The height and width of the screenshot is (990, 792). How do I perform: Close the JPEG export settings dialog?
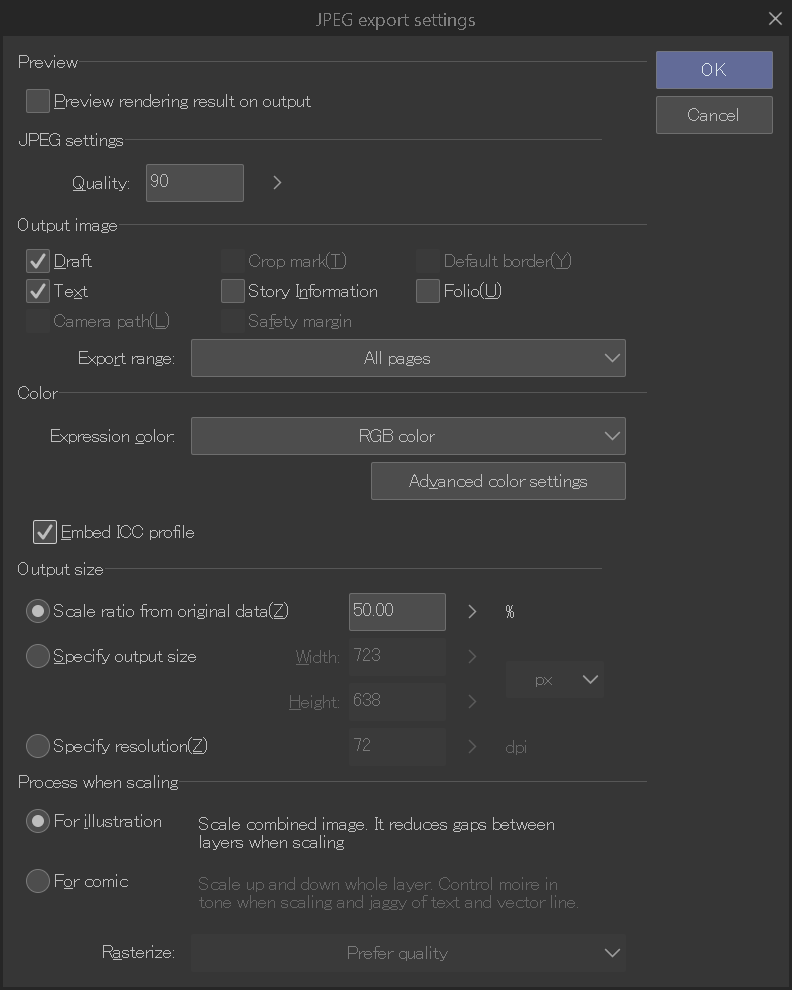click(x=775, y=19)
